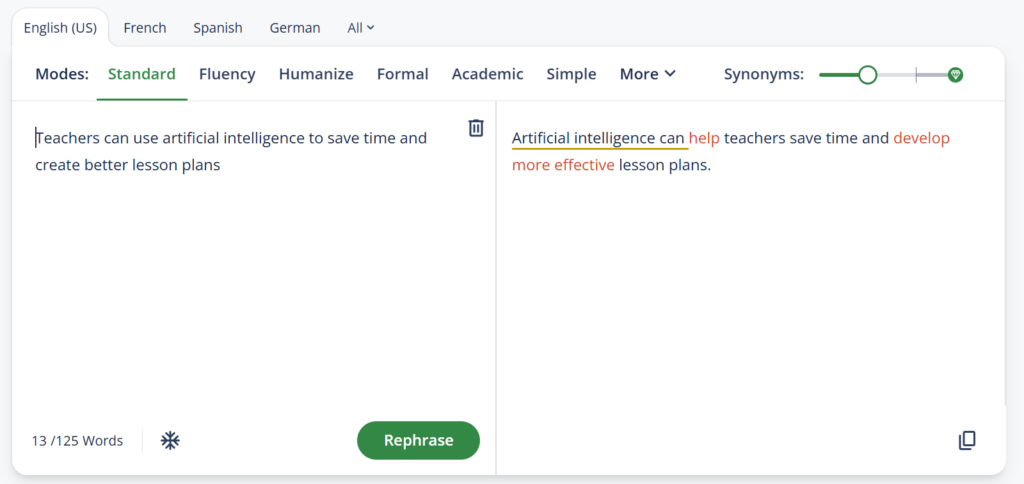The width and height of the screenshot is (1024, 484).
Task: Expand the All languages dropdown
Action: (360, 28)
